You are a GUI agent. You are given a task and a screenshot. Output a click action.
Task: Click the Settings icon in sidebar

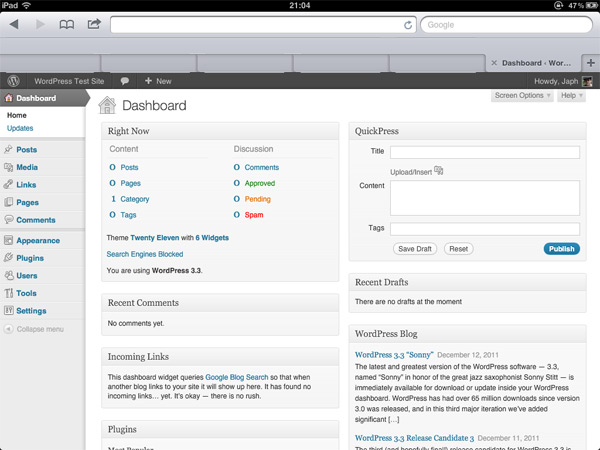pos(8,310)
